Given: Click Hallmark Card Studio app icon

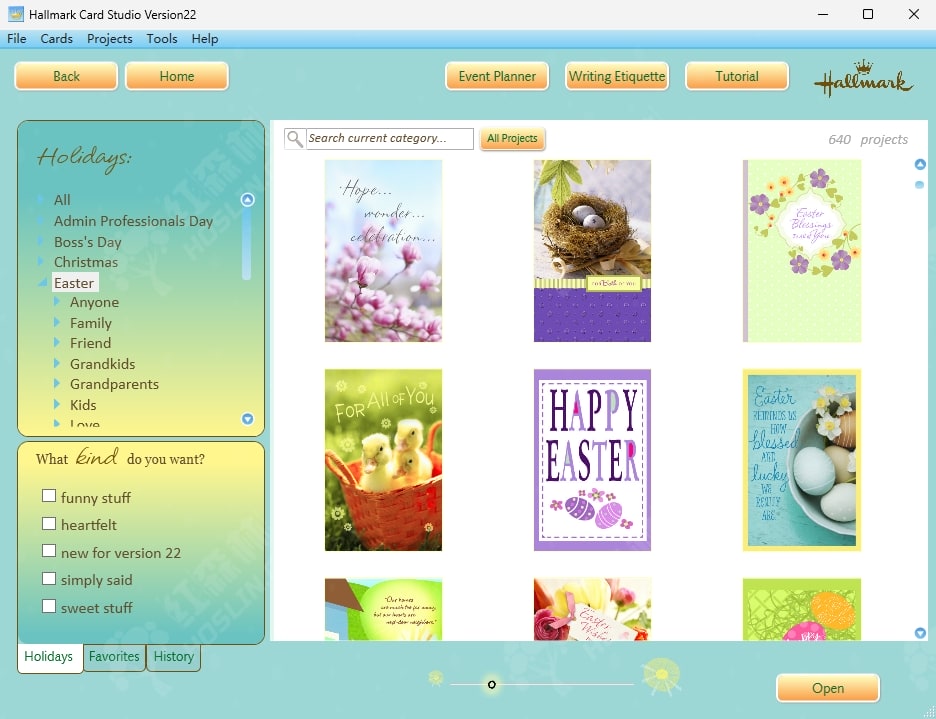Looking at the screenshot, I should tap(16, 14).
